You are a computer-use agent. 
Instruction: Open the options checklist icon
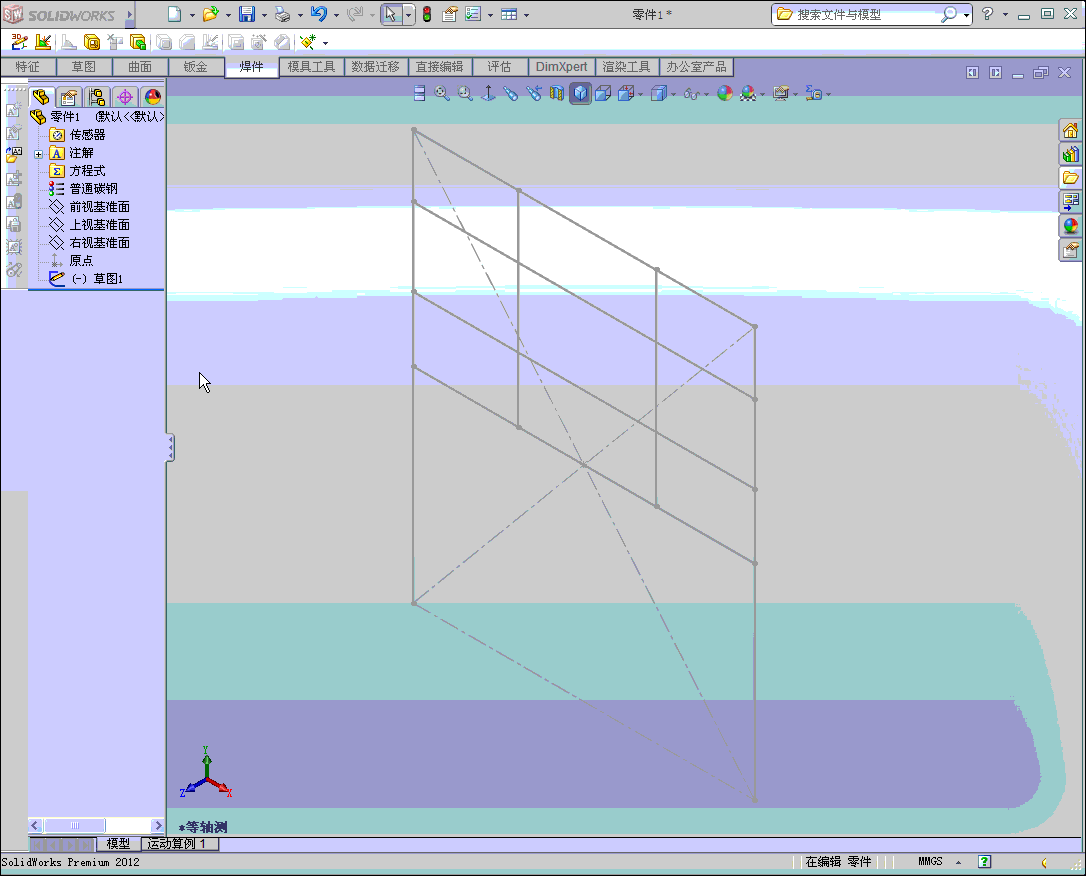point(473,14)
